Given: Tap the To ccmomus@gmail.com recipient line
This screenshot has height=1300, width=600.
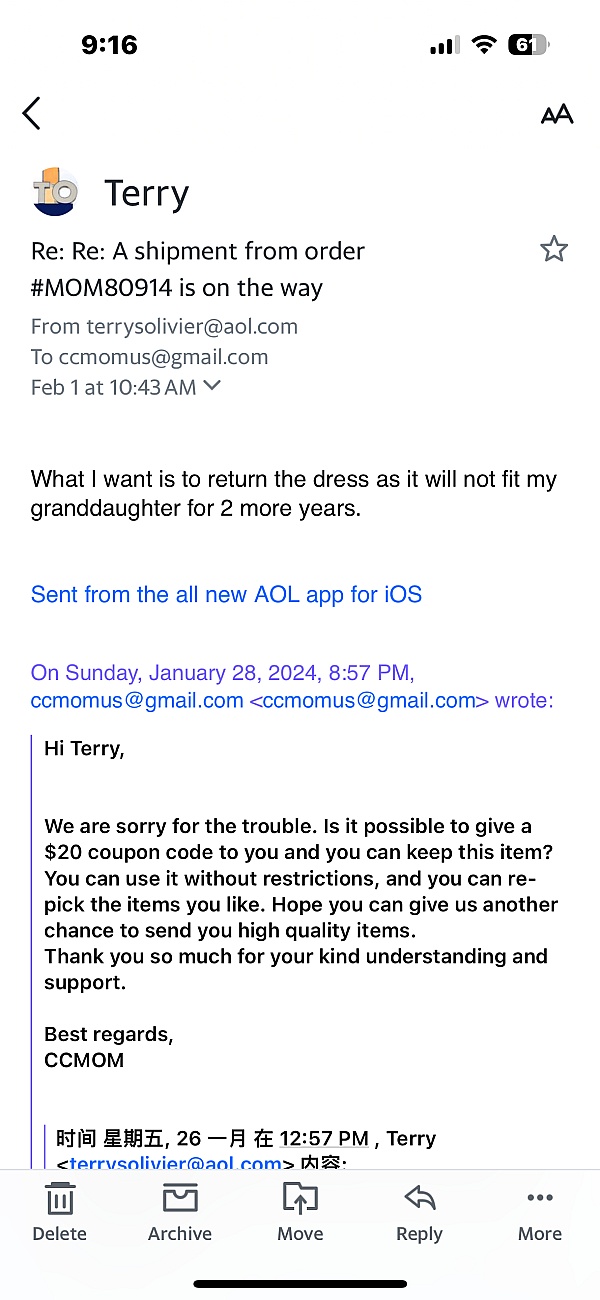Looking at the screenshot, I should (149, 357).
